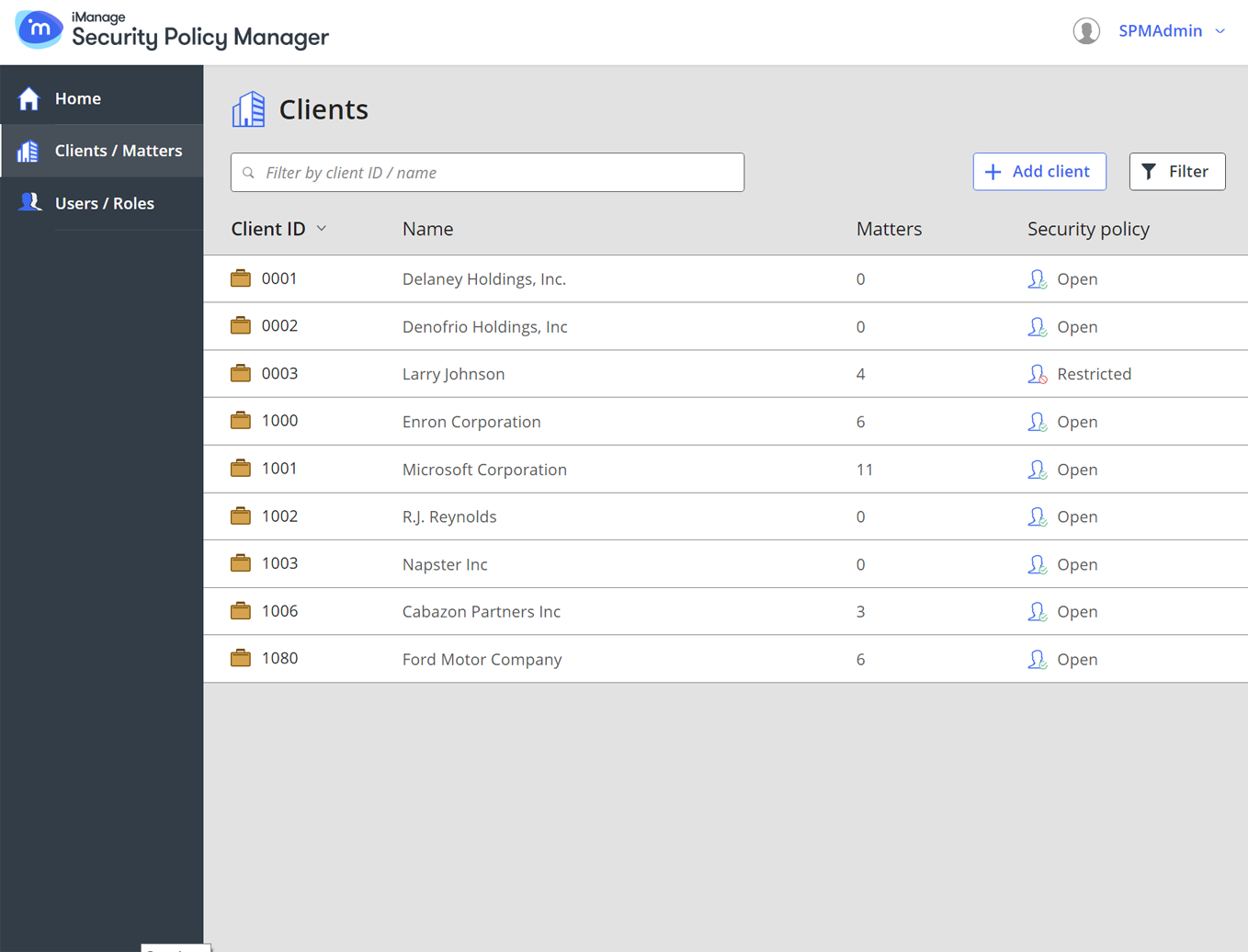Open the Filter button
Viewport: 1248px width, 952px height.
[1176, 172]
